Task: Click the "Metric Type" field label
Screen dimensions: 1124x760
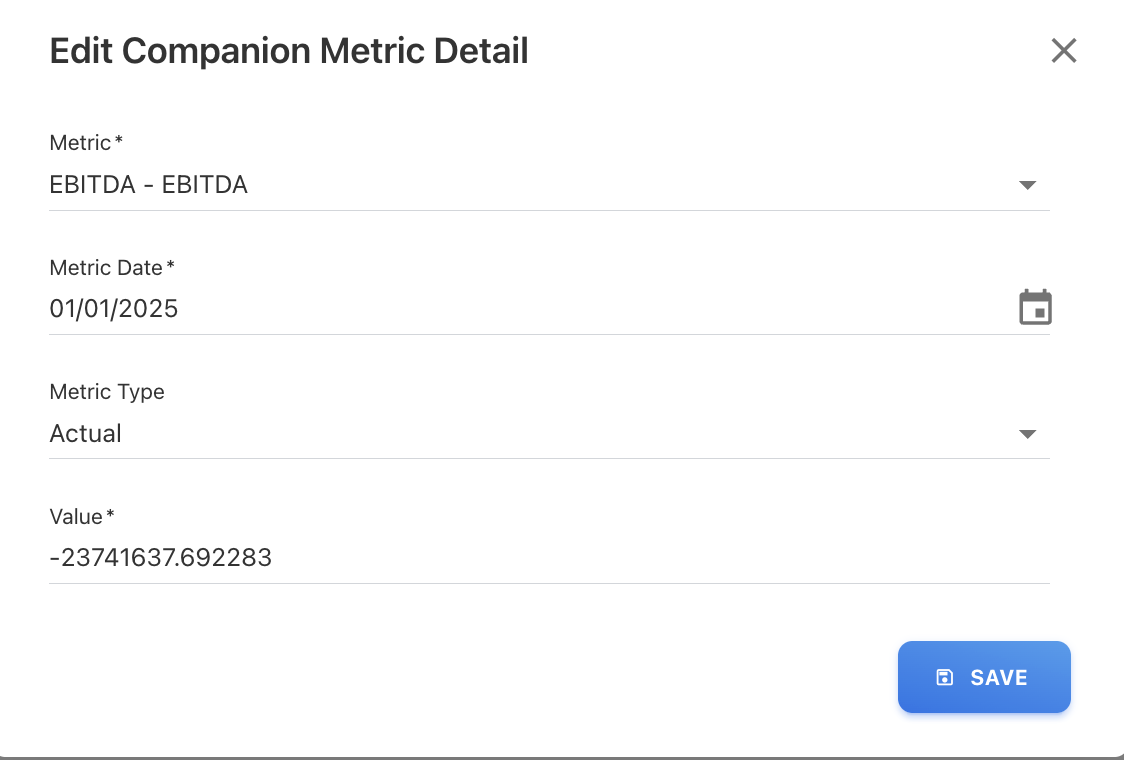Action: 107,392
